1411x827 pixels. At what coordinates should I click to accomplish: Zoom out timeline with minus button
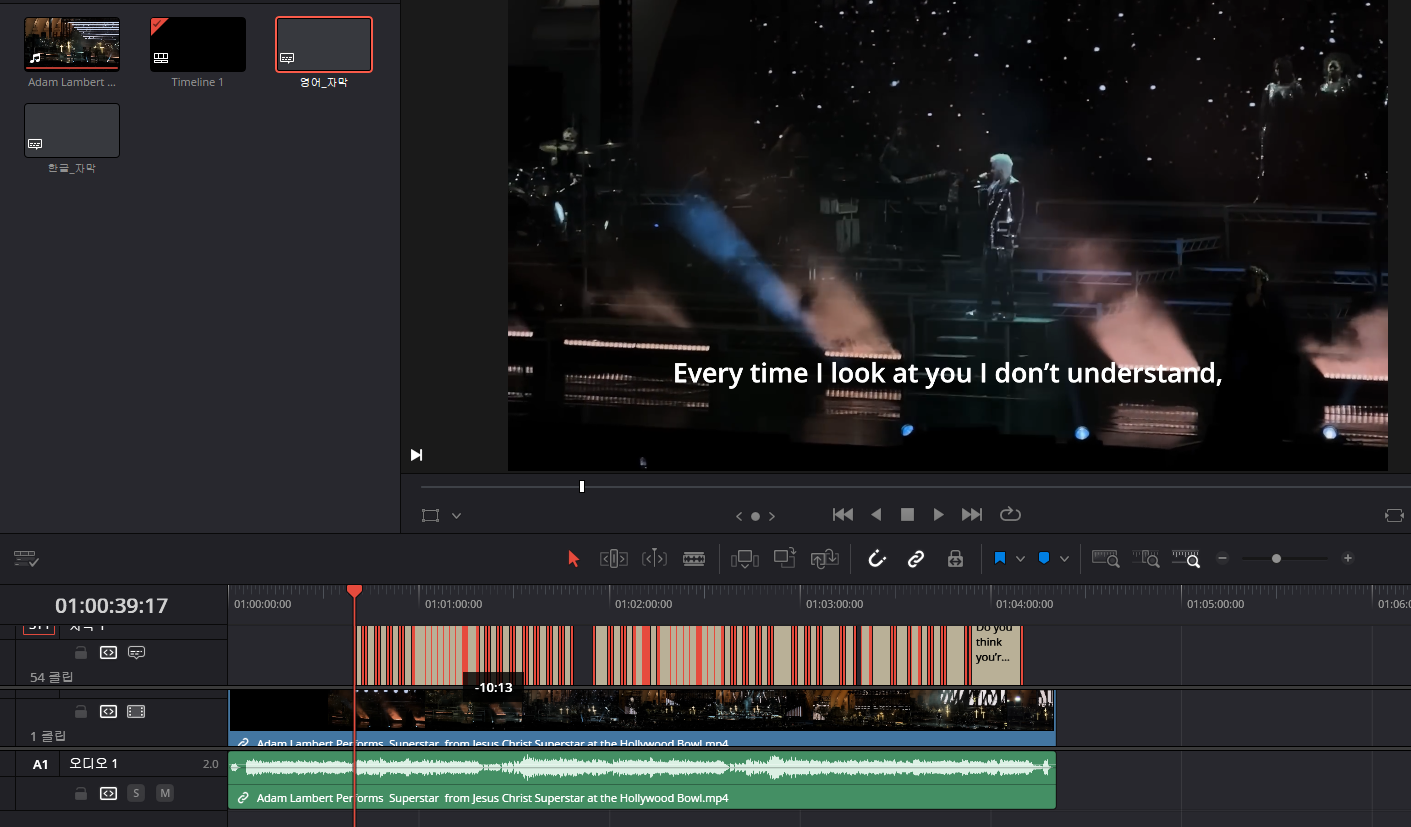point(1222,558)
